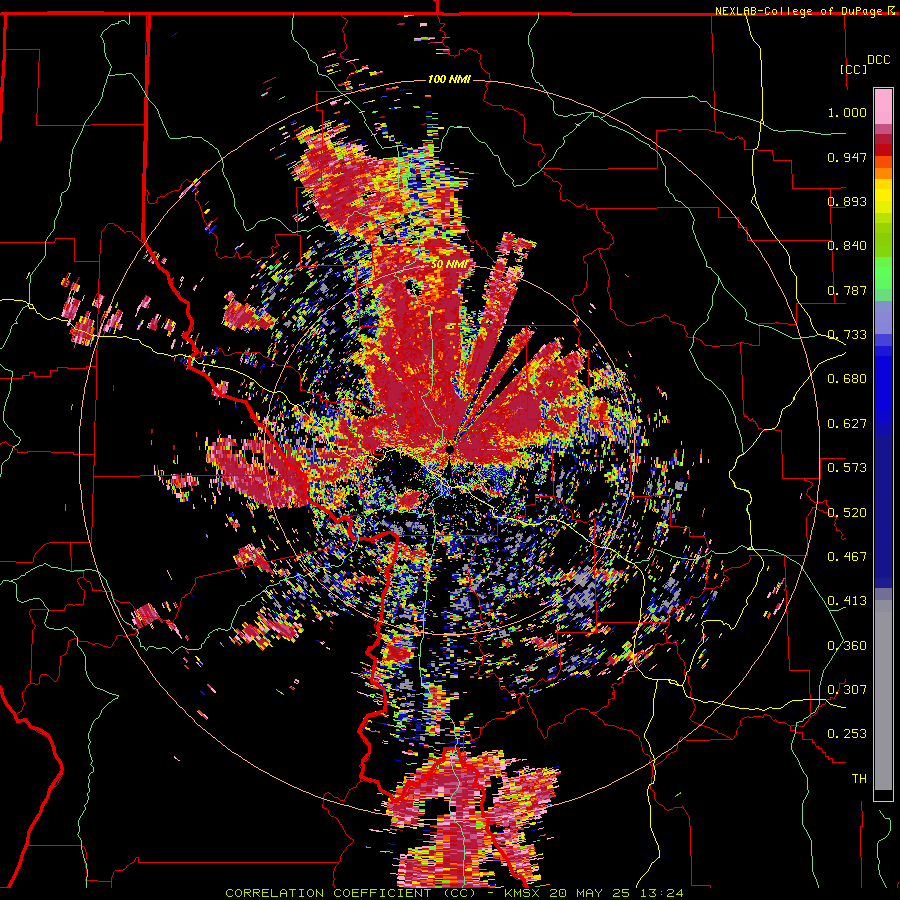Click the green segment of the color bar

883,272
